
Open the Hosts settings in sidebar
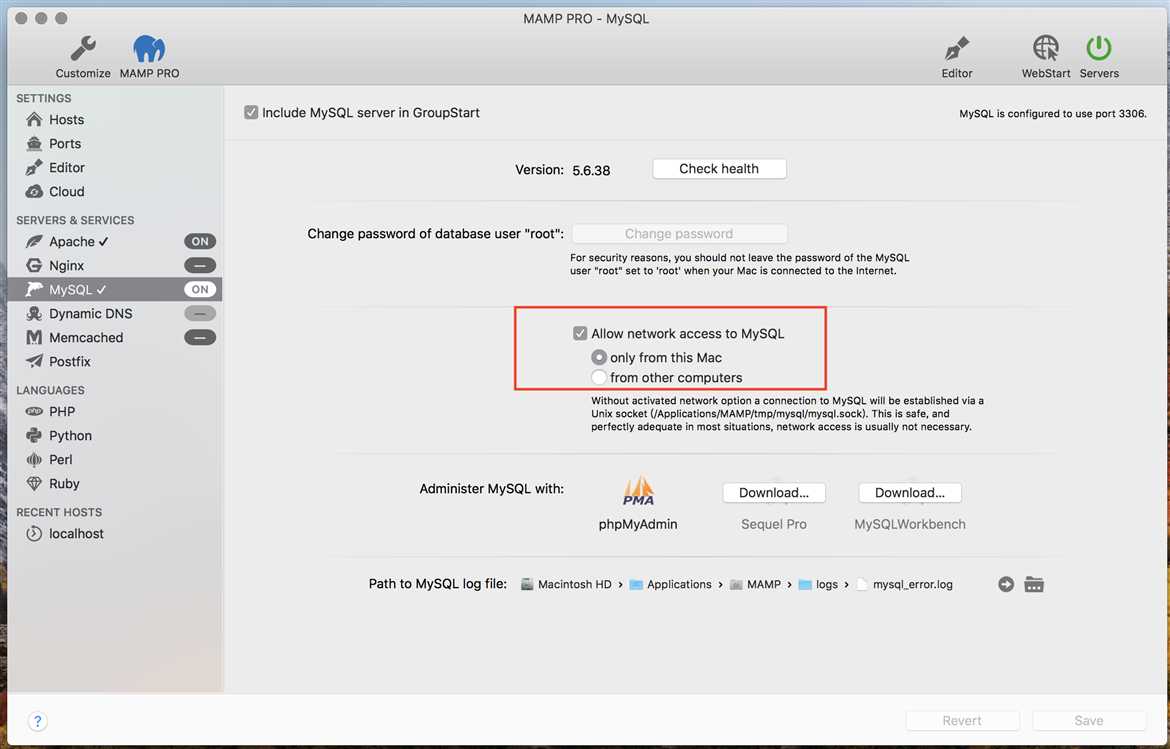coord(66,119)
